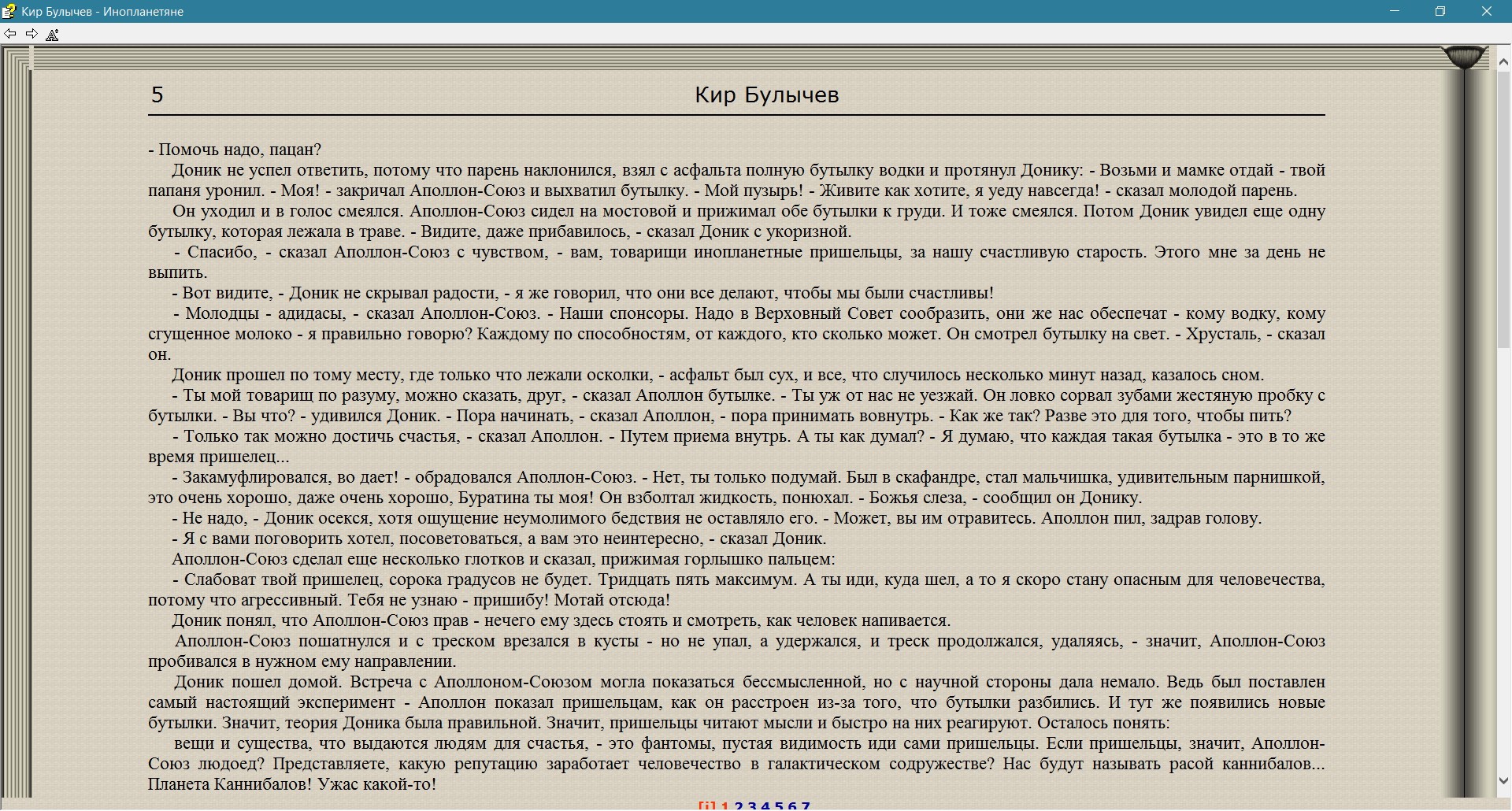Click the chapter number 5 in the header

[157, 95]
